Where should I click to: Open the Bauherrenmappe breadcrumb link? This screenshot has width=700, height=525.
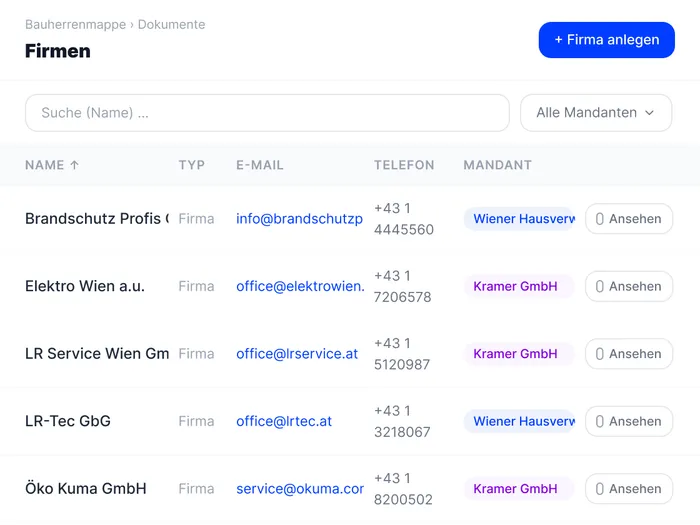pyautogui.click(x=75, y=25)
